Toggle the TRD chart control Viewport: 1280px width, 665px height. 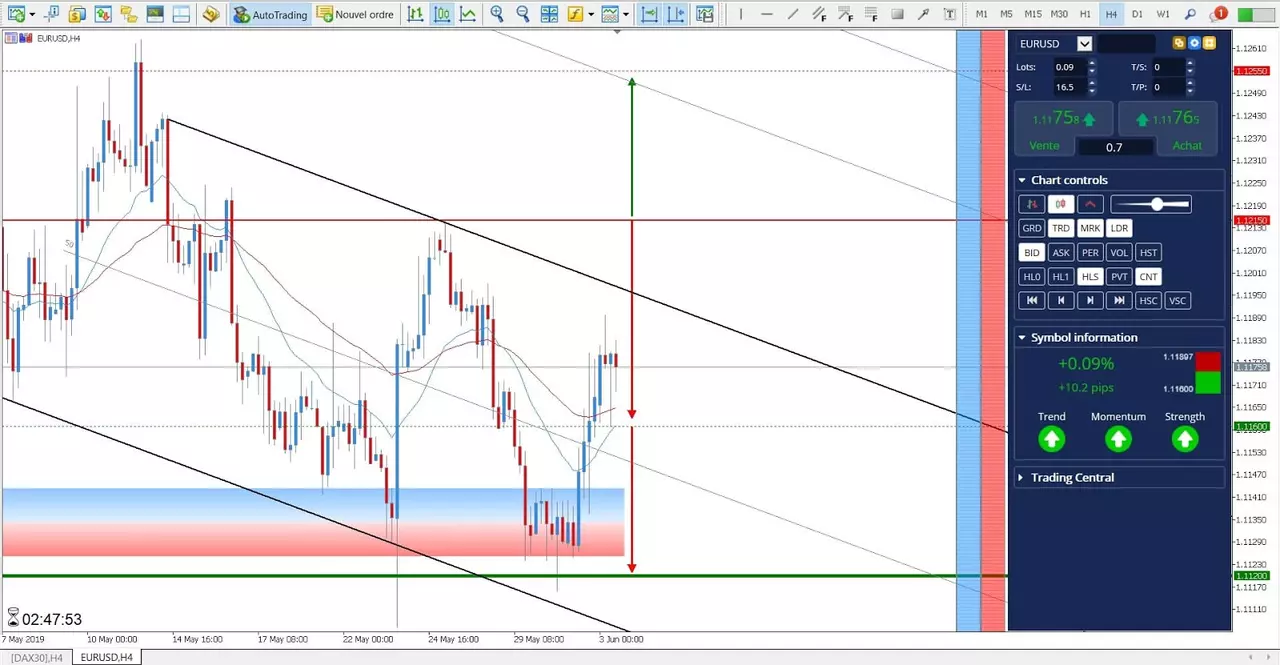pyautogui.click(x=1060, y=228)
